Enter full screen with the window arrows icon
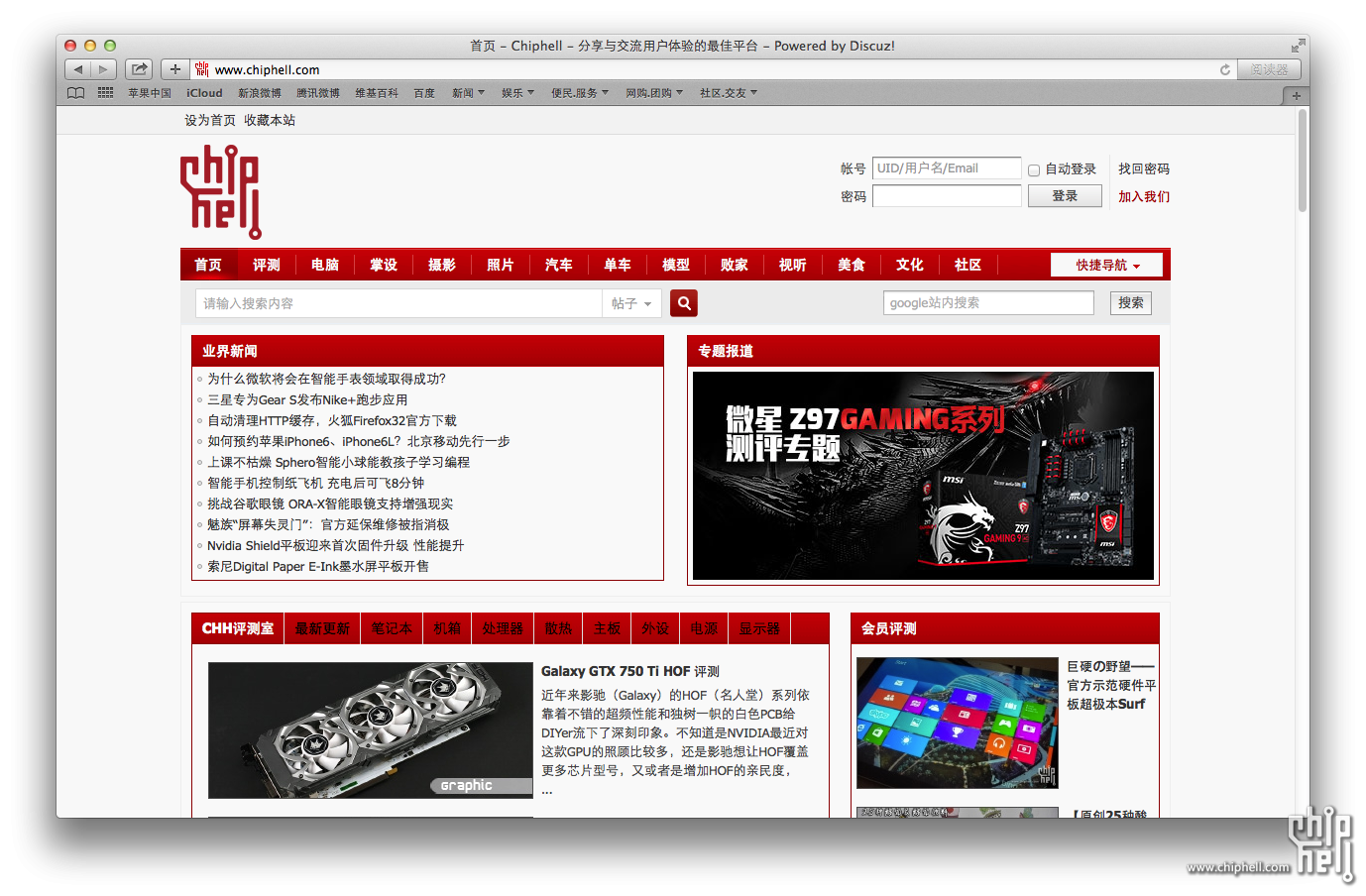The image size is (1366, 896). click(1298, 46)
